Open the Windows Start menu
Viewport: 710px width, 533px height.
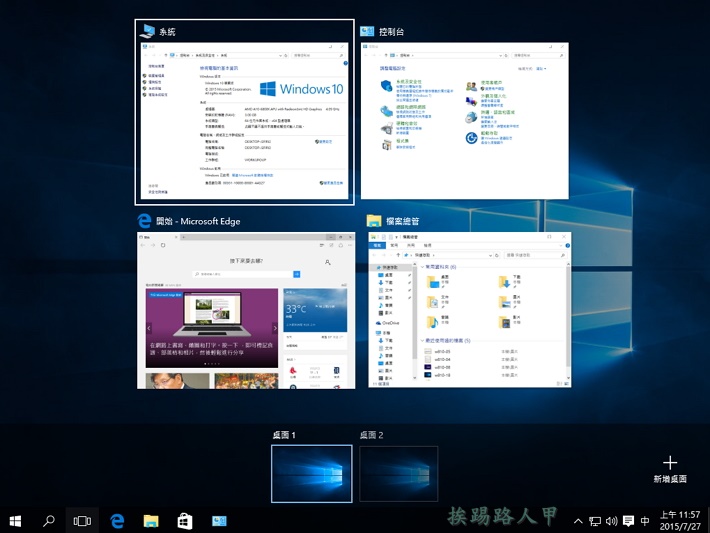tap(15, 521)
